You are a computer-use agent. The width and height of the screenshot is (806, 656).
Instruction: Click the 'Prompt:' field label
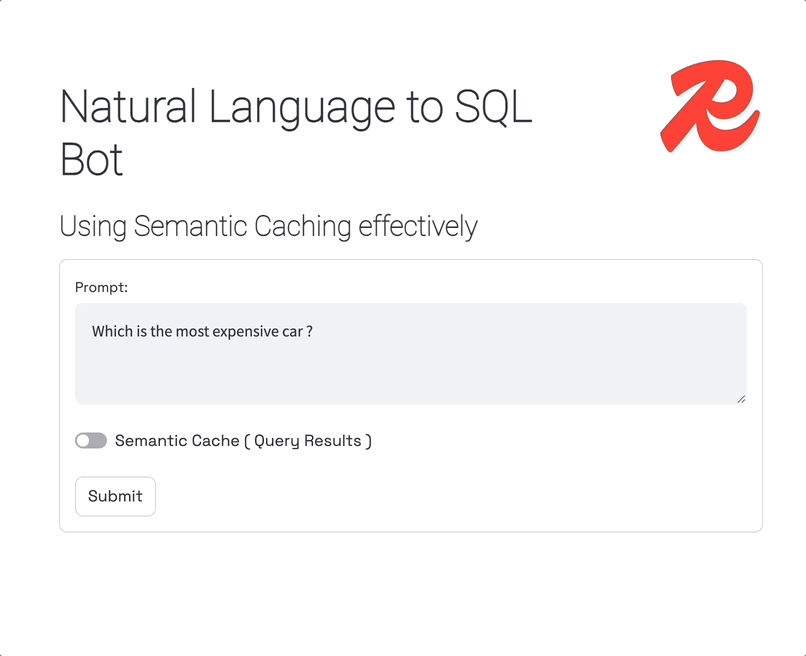(x=101, y=287)
